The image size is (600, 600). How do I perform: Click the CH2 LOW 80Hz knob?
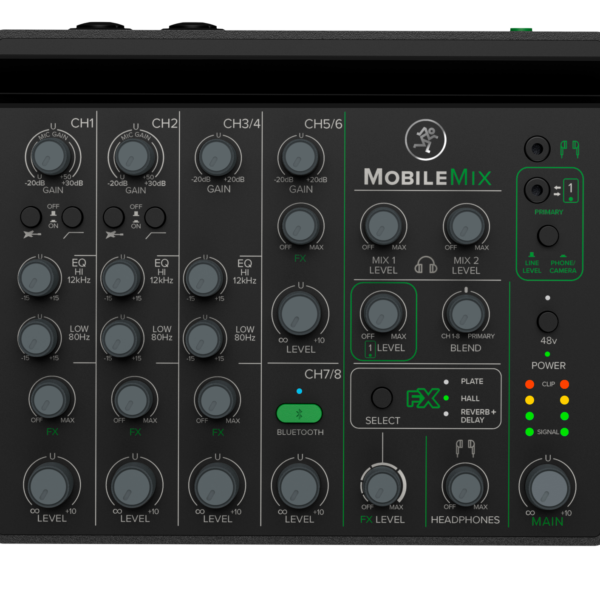(122, 338)
